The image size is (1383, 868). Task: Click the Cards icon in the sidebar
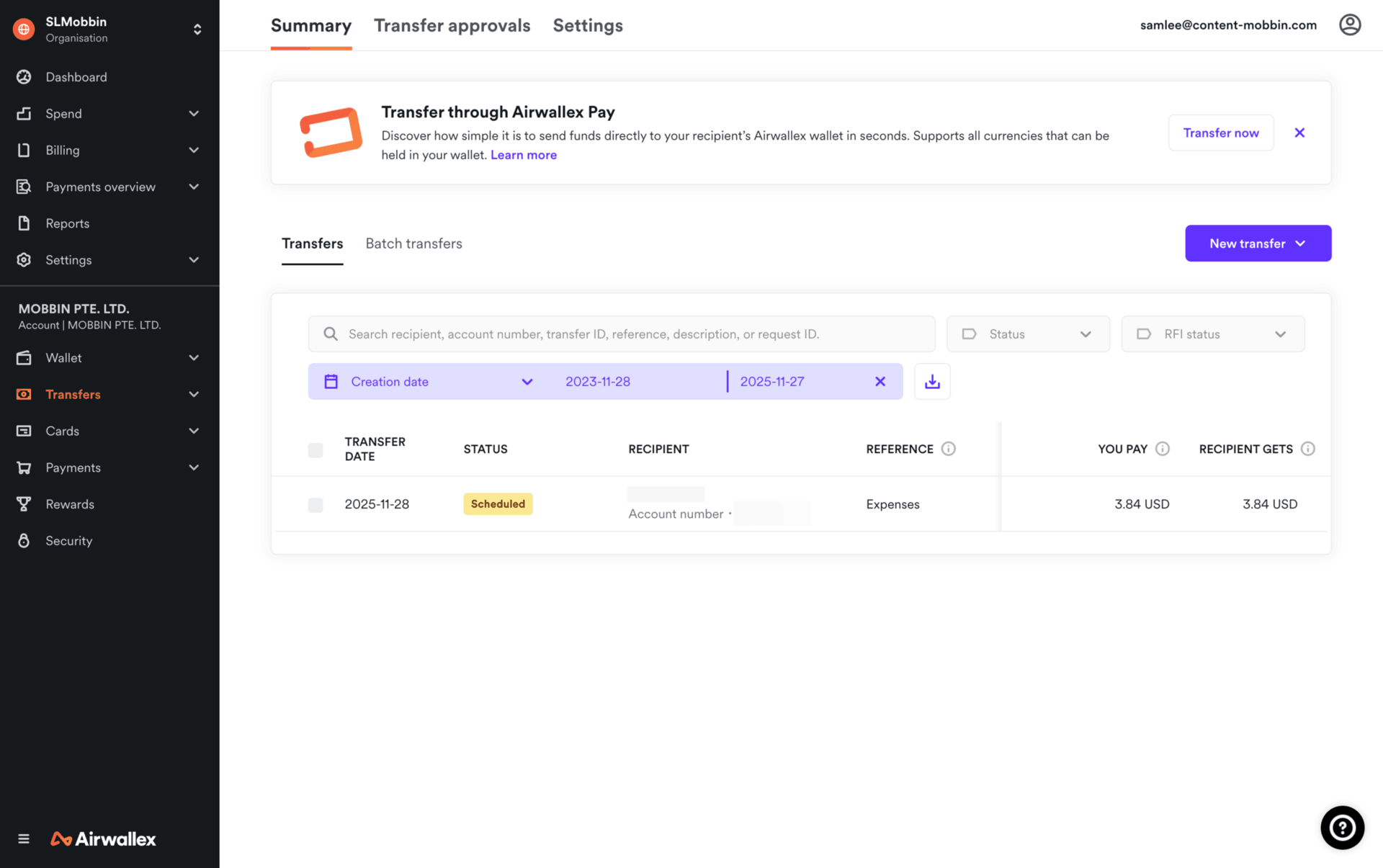[24, 431]
